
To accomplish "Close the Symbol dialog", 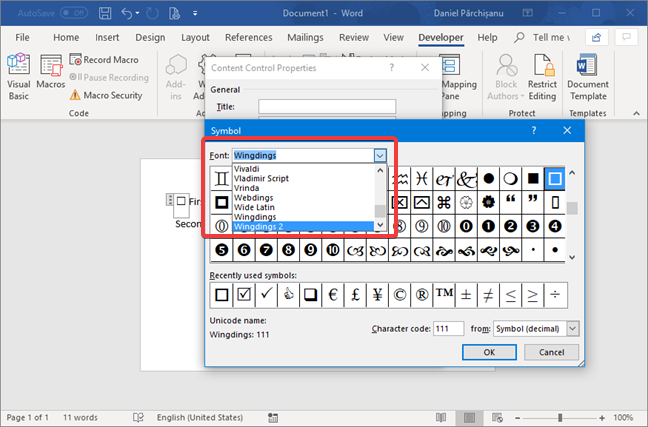I will tap(567, 131).
